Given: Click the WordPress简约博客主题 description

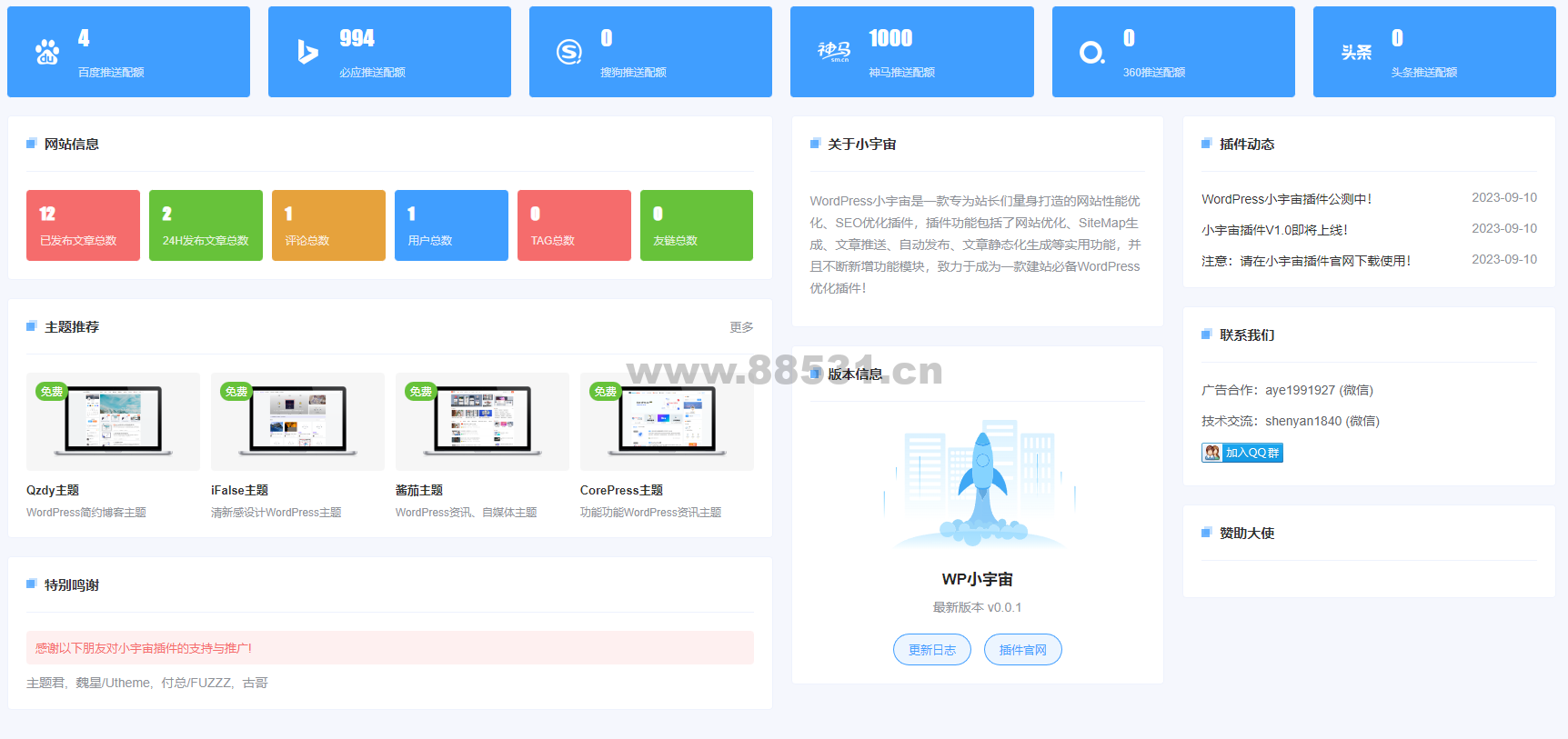Looking at the screenshot, I should tap(86, 513).
